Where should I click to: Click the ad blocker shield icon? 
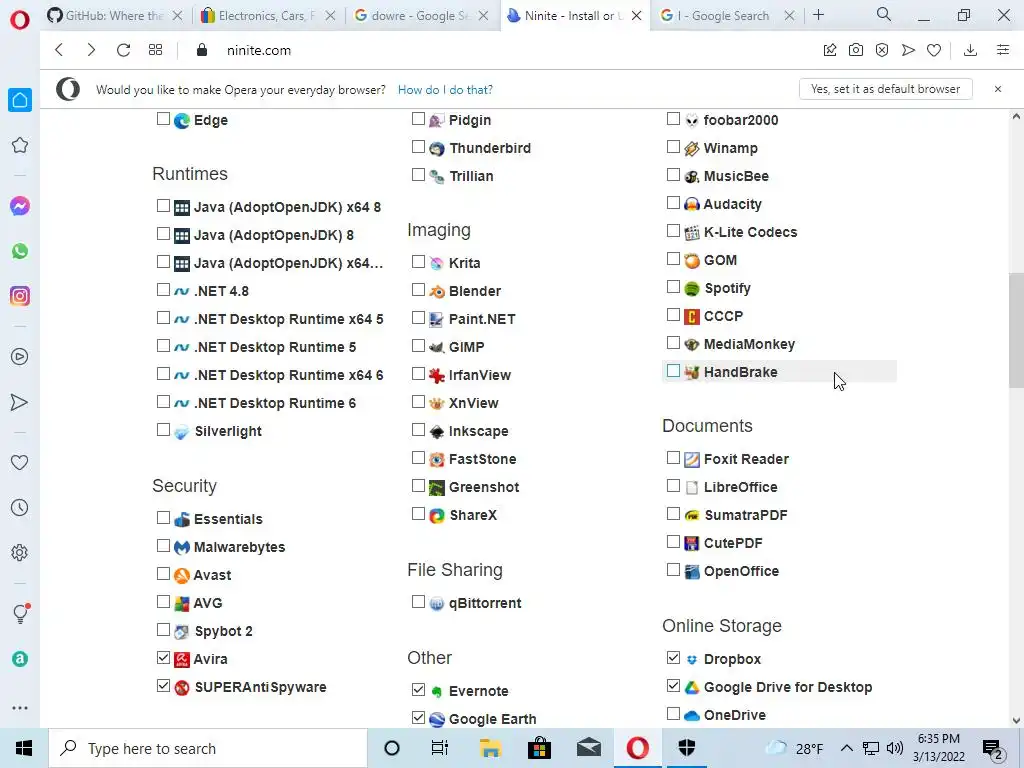coord(882,50)
